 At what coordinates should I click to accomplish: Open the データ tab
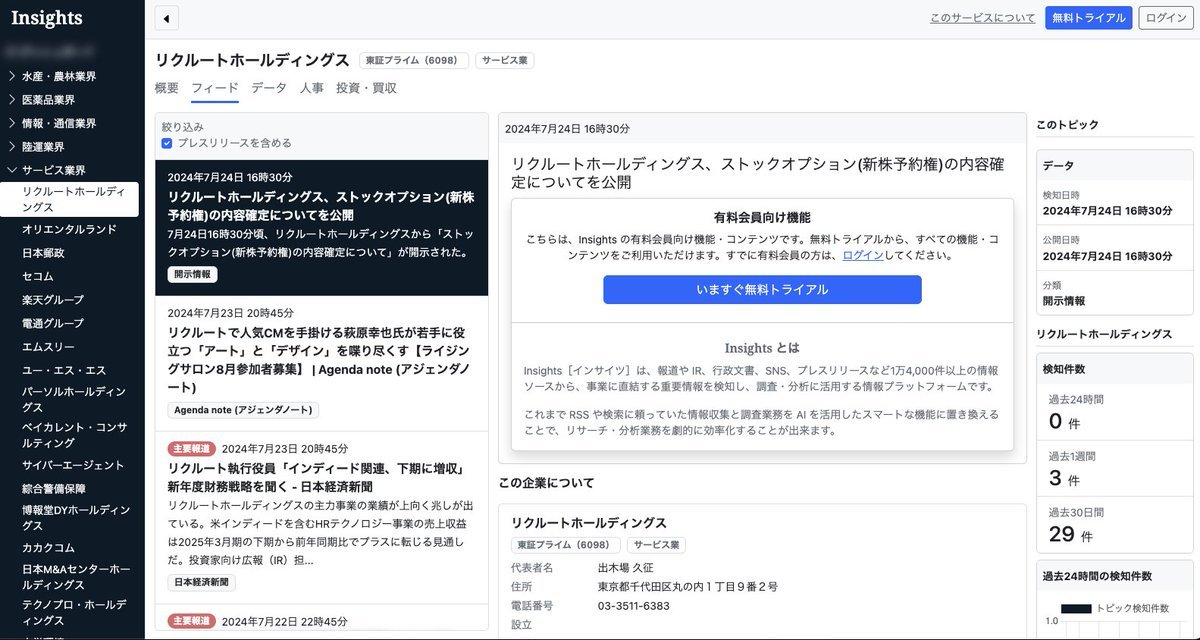coord(269,88)
